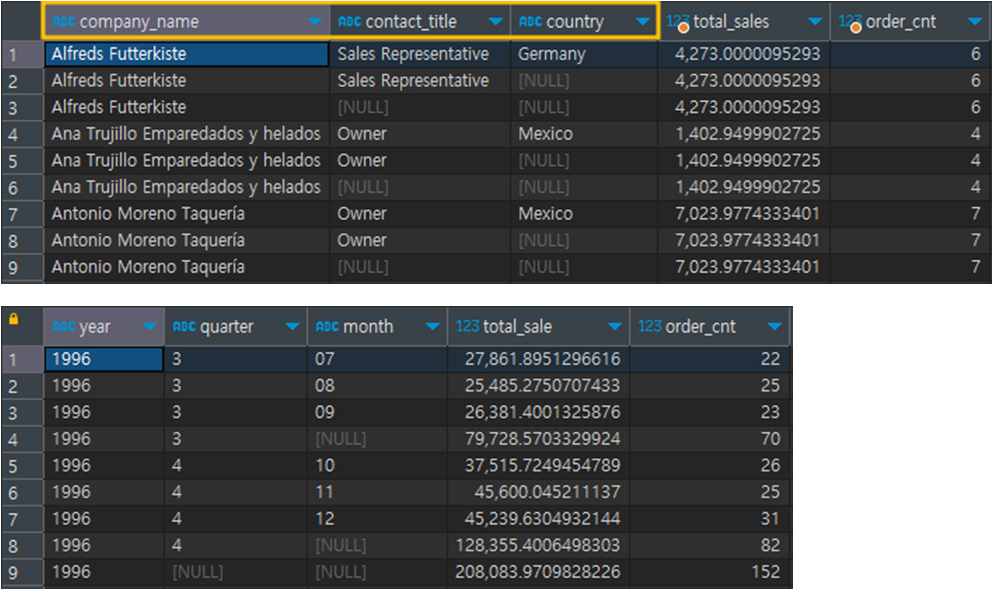Image resolution: width=993 pixels, height=590 pixels.
Task: Click the NULL month cell in lower row 4
Action: 377,439
